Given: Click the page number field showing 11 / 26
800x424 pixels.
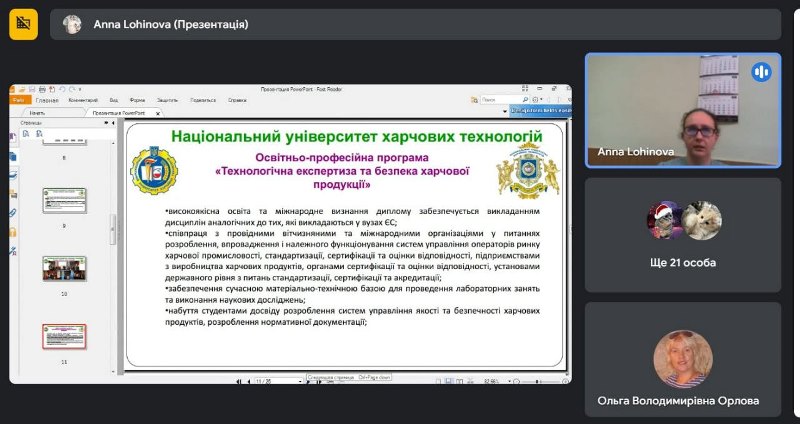Looking at the screenshot, I should point(277,381).
